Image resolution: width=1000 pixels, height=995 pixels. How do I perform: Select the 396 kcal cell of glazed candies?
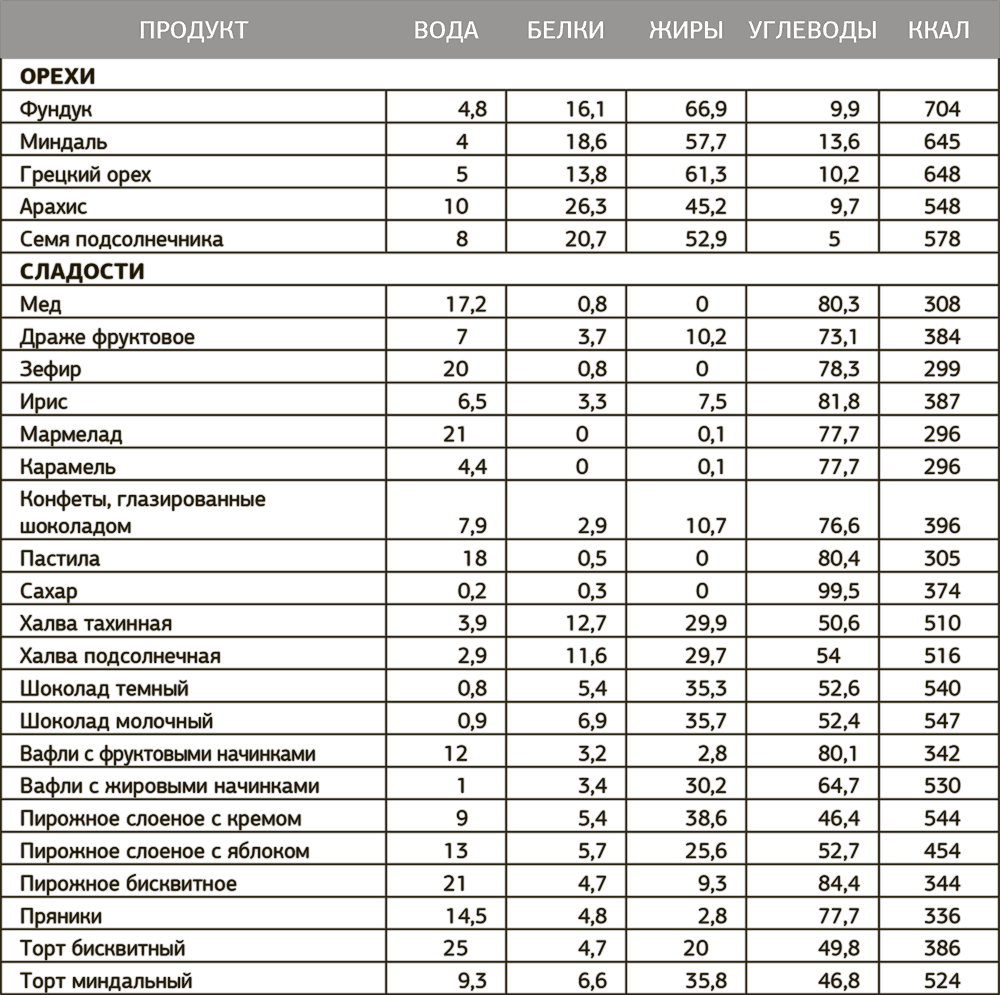(942, 526)
